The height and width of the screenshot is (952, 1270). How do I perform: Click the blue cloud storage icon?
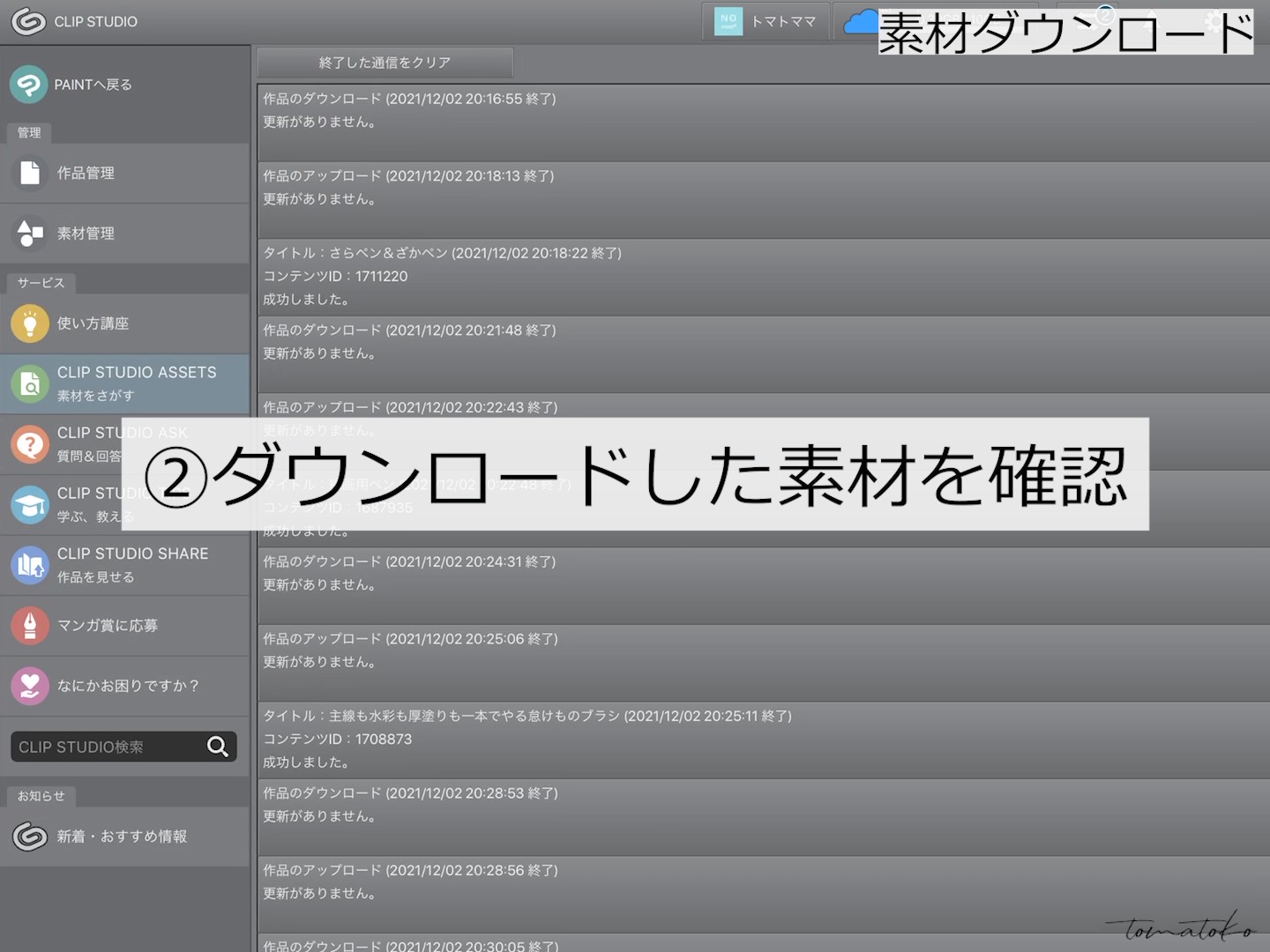click(x=860, y=22)
